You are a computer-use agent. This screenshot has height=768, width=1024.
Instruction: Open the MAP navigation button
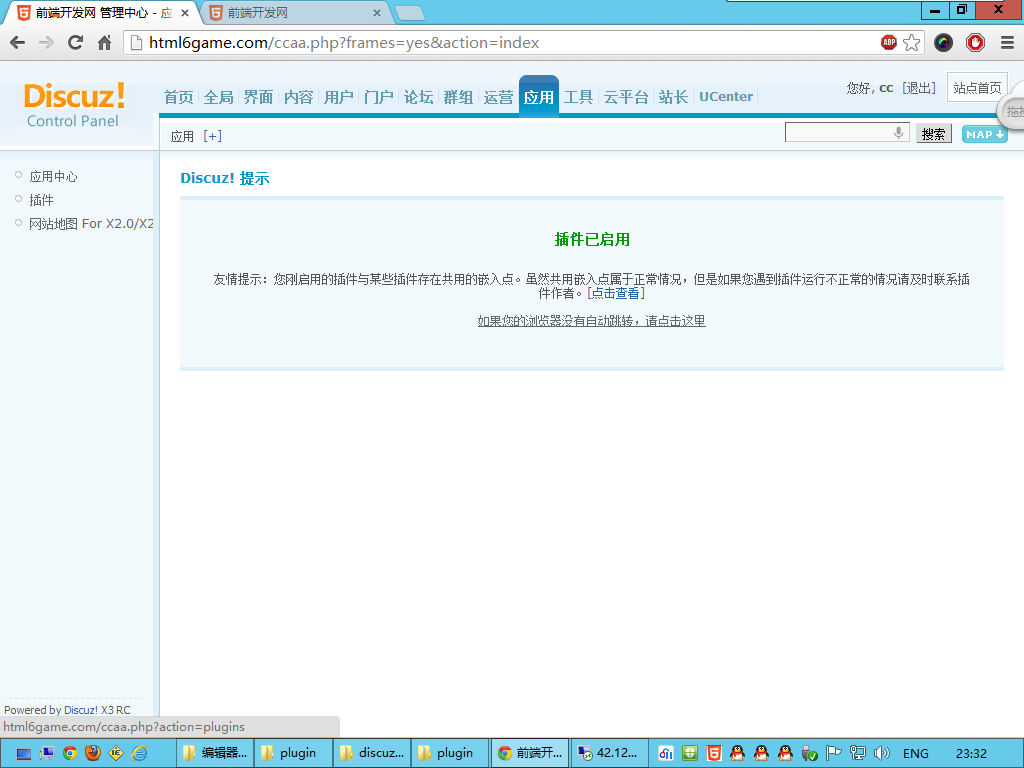(x=984, y=134)
